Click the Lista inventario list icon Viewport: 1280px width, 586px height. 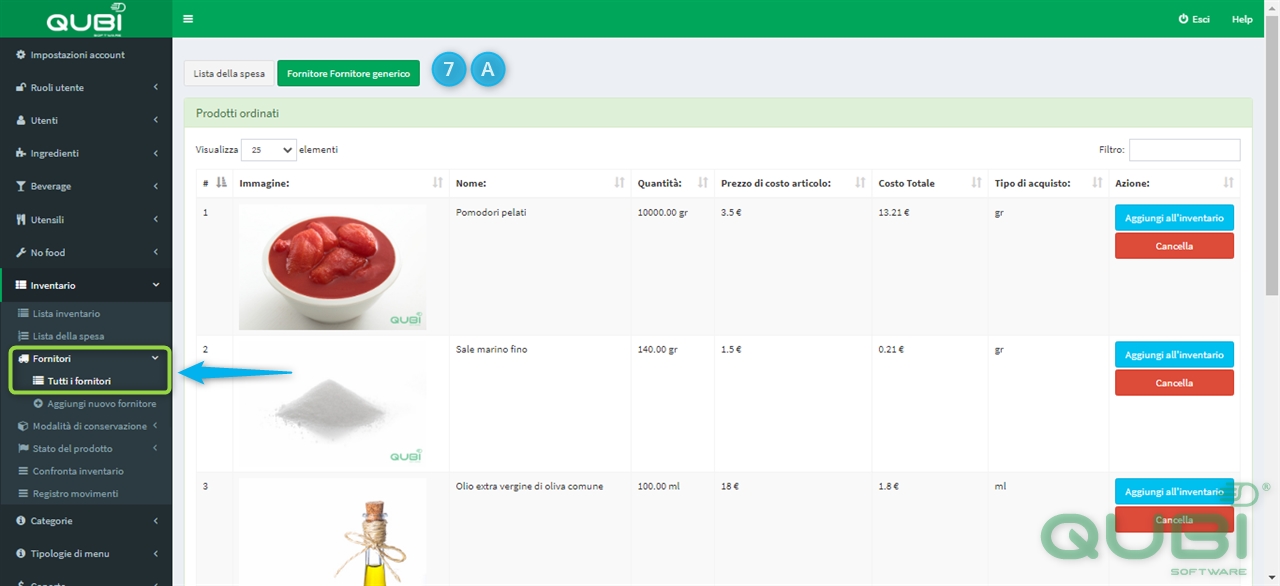coord(23,314)
